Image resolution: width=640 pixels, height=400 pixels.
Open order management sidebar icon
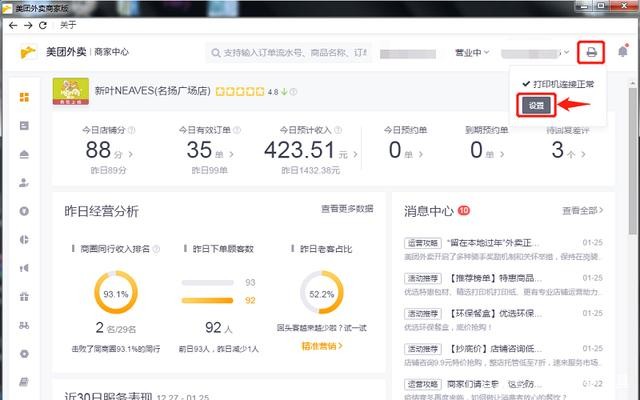click(x=24, y=126)
